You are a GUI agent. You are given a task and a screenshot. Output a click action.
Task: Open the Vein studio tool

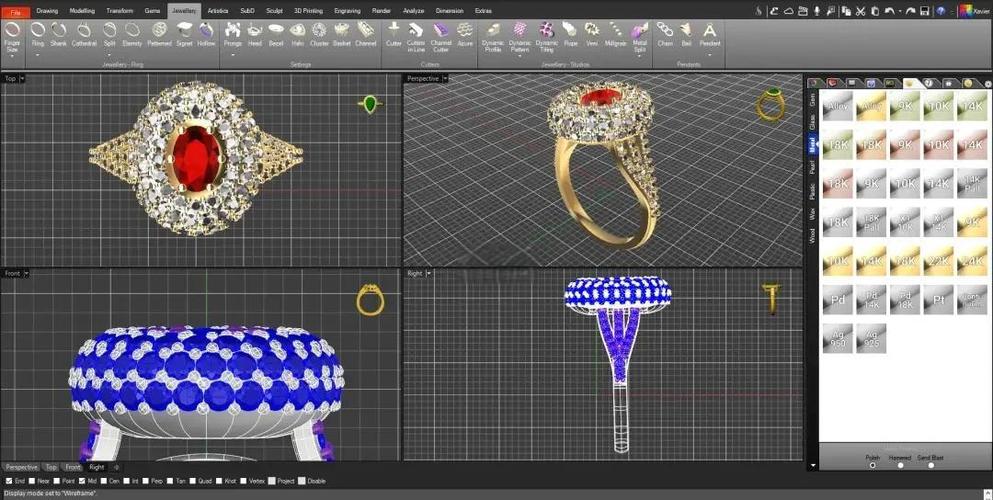592,34
